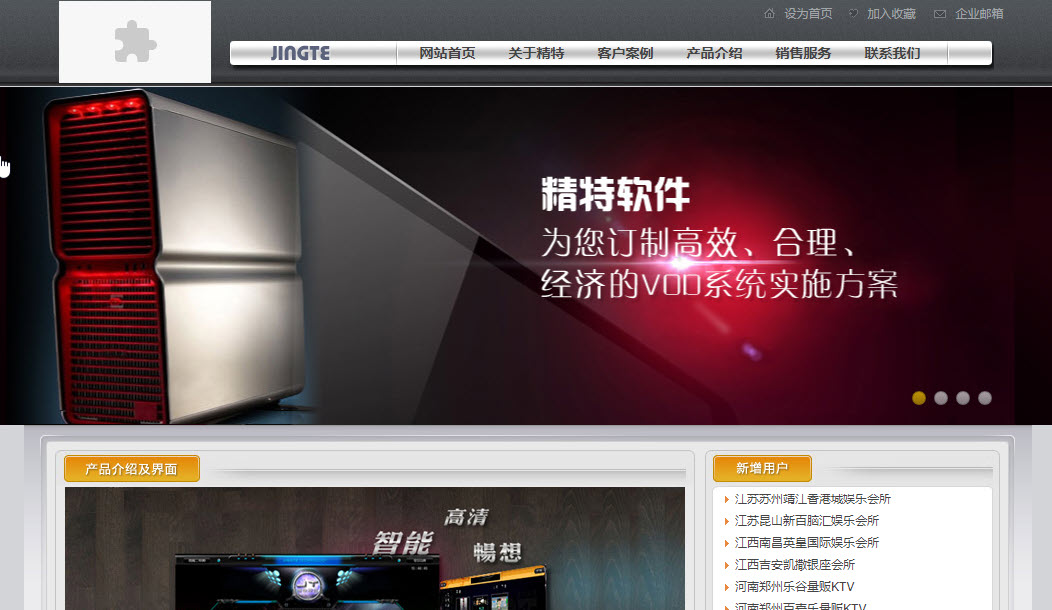This screenshot has height=610, width=1052.
Task: Open the 江西吉安凯撒银座会所 link
Action: tap(794, 565)
